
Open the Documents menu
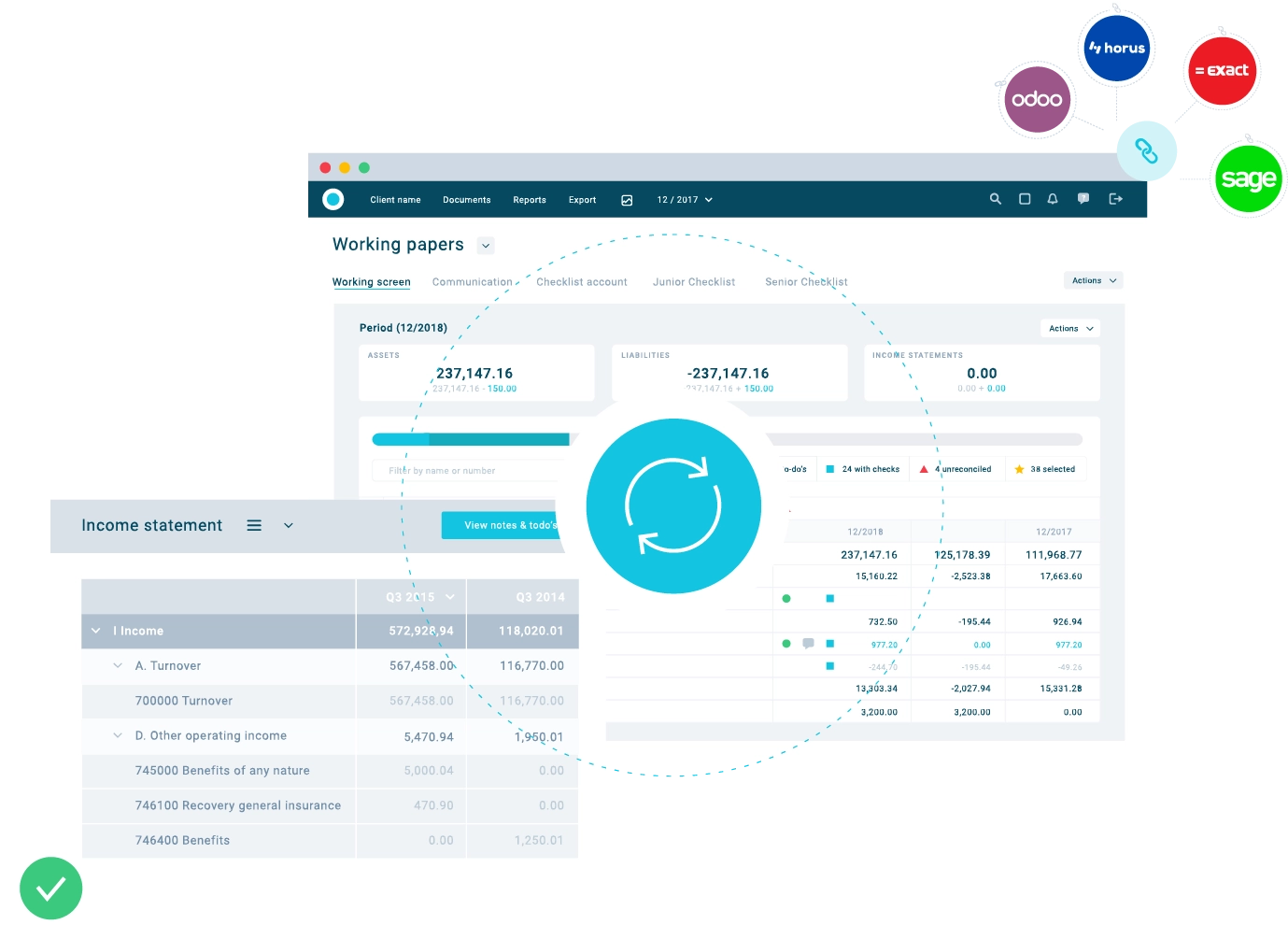(466, 200)
